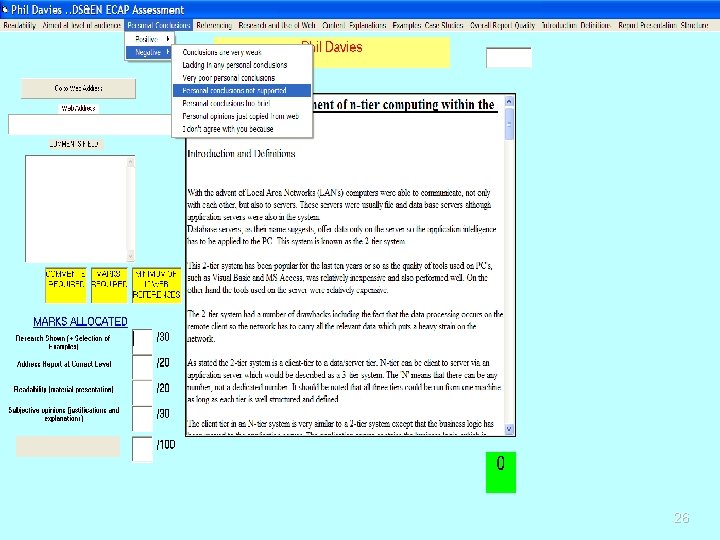Open the Aimed at level of audience menu

(x=82, y=25)
